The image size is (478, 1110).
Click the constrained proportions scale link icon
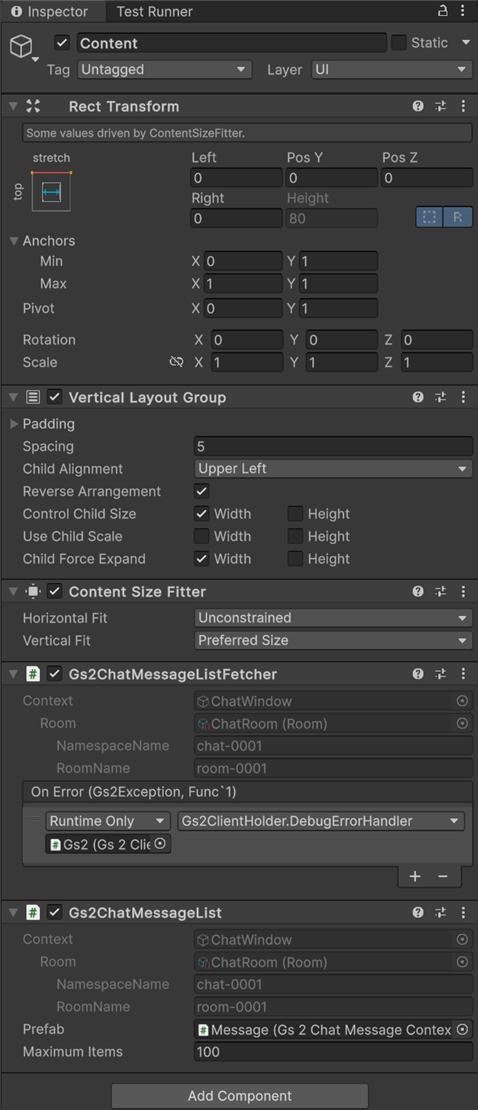(x=176, y=362)
